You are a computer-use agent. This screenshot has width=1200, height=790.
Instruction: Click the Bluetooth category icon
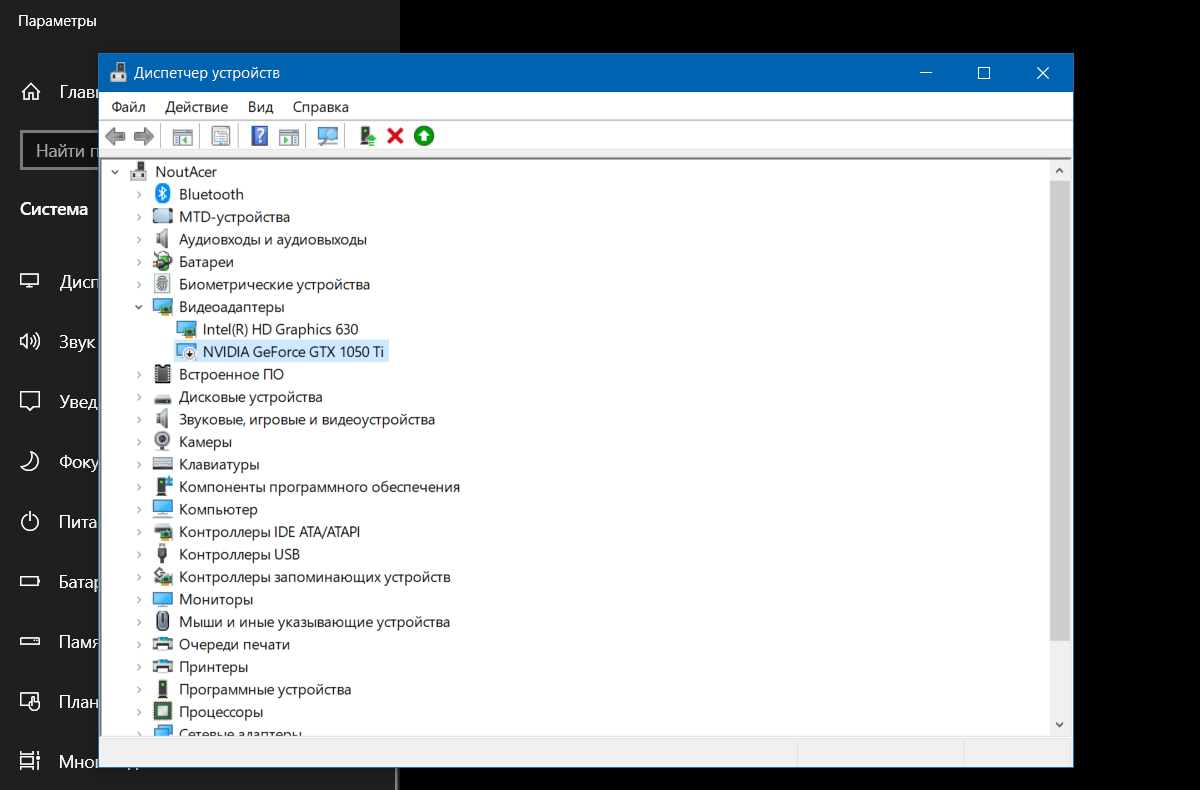point(162,194)
